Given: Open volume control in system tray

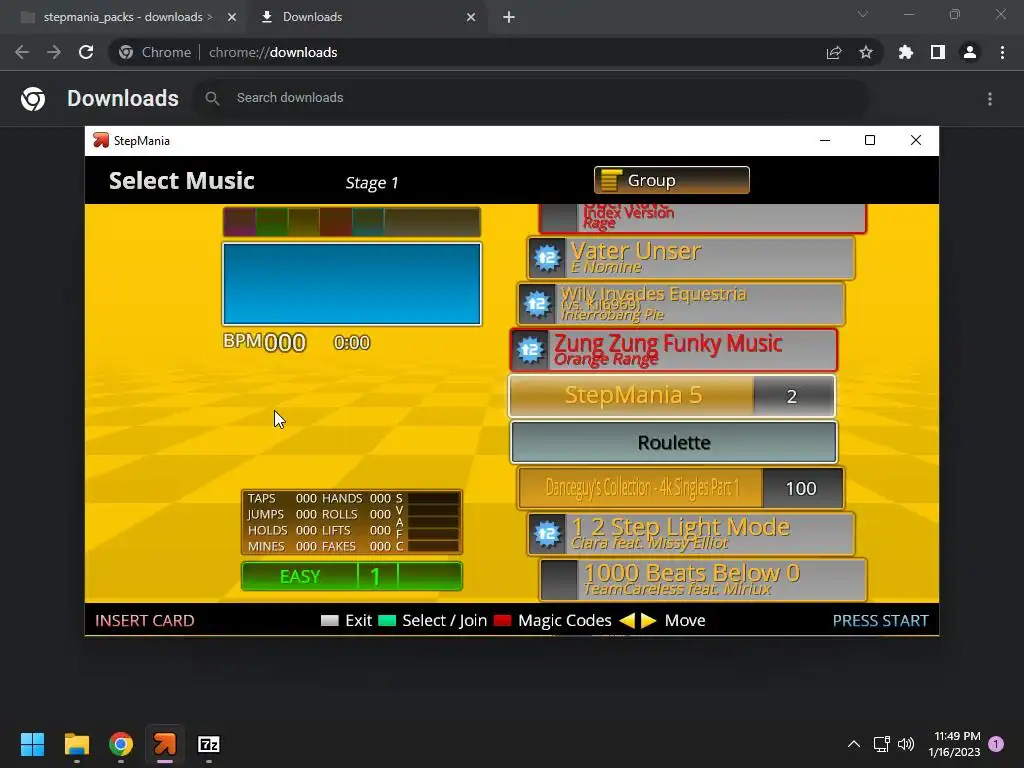Looking at the screenshot, I should click(906, 744).
